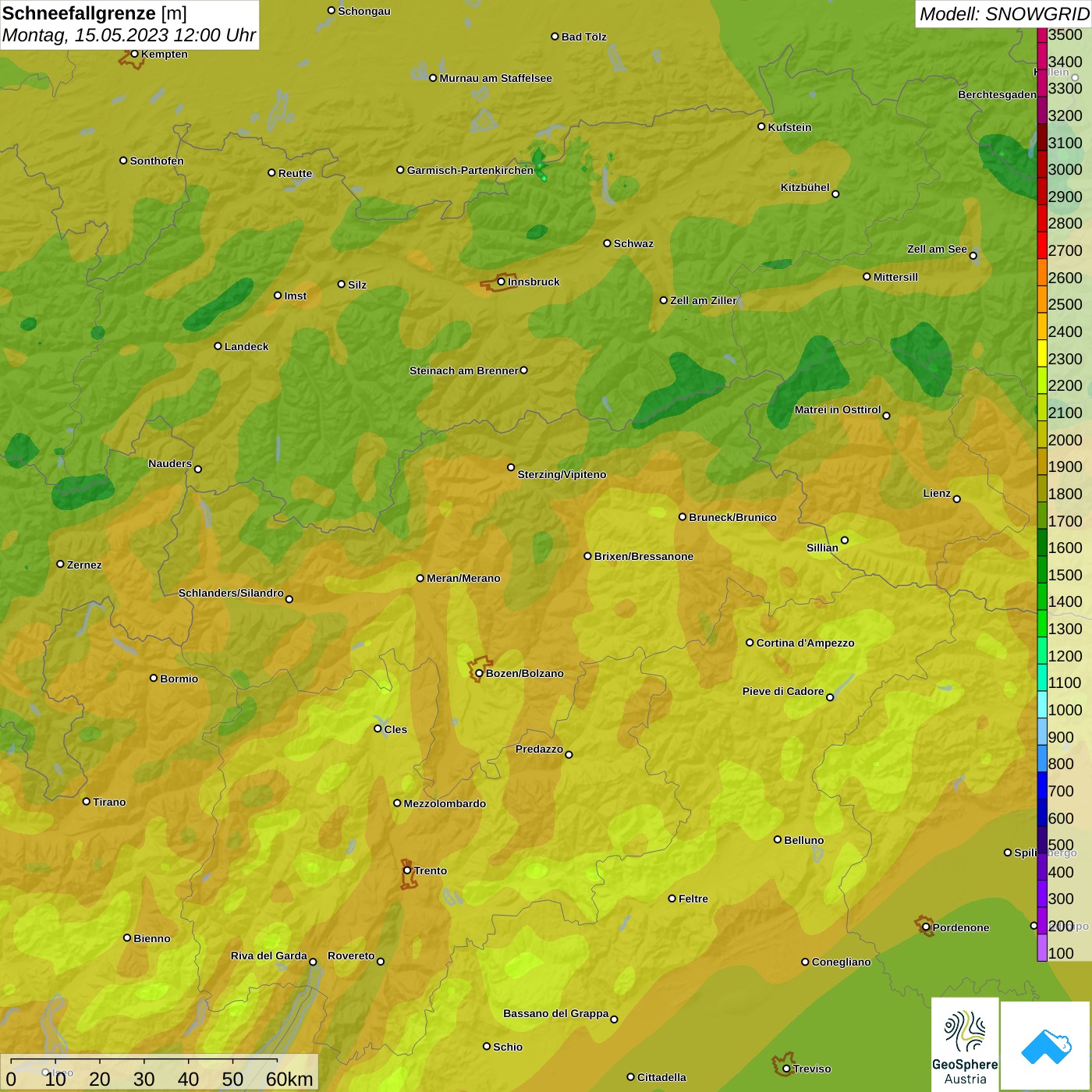
Task: Click the "Sterzing/Vipiteno" label
Action: point(562,474)
